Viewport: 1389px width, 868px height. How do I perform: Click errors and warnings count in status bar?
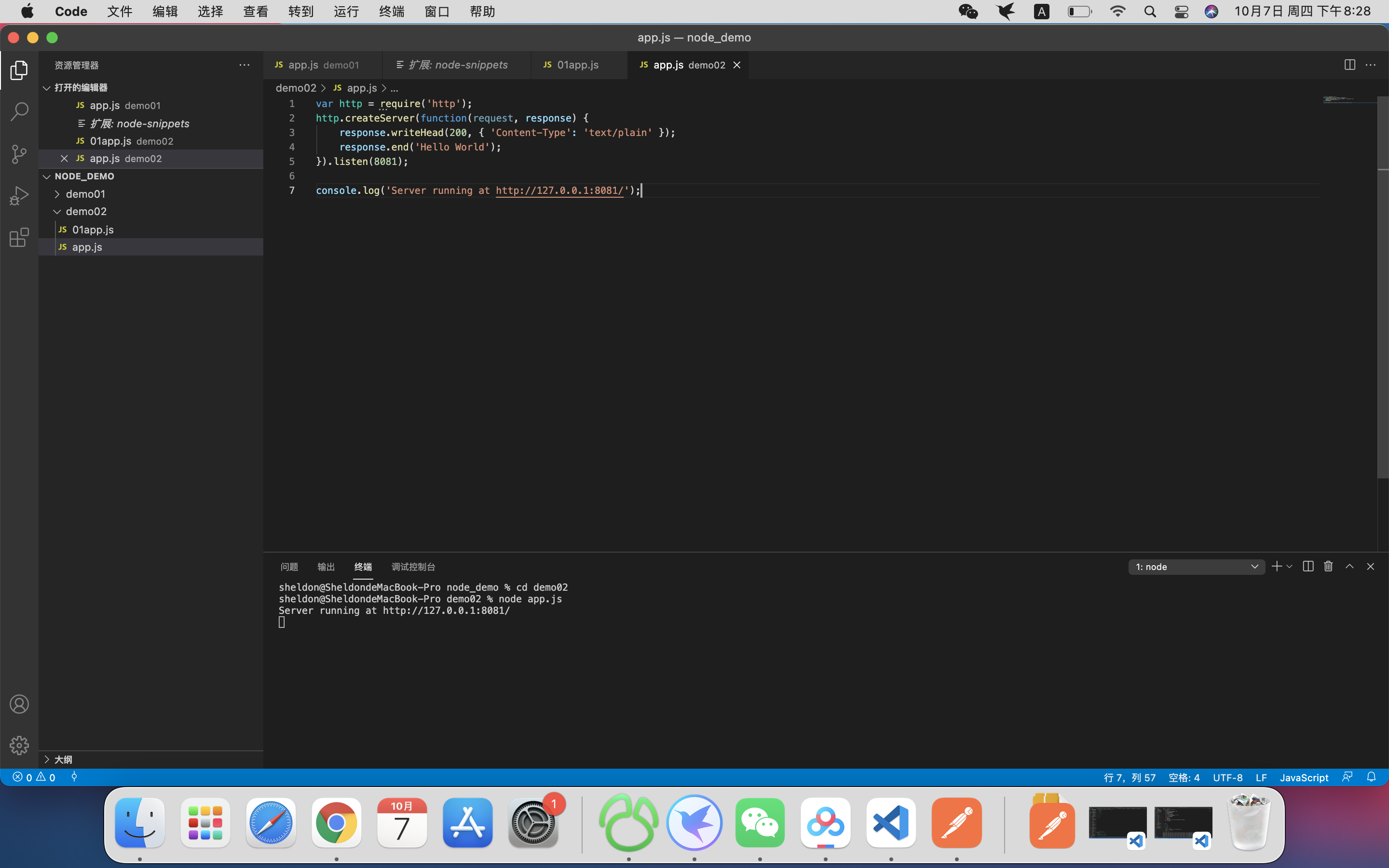(x=34, y=777)
